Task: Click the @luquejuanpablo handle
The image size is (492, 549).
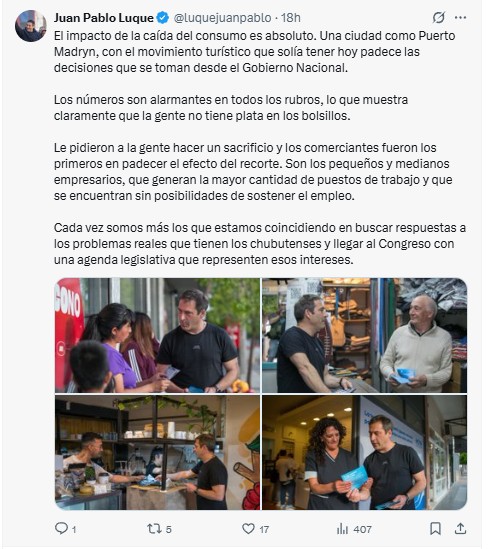Action: pos(222,18)
